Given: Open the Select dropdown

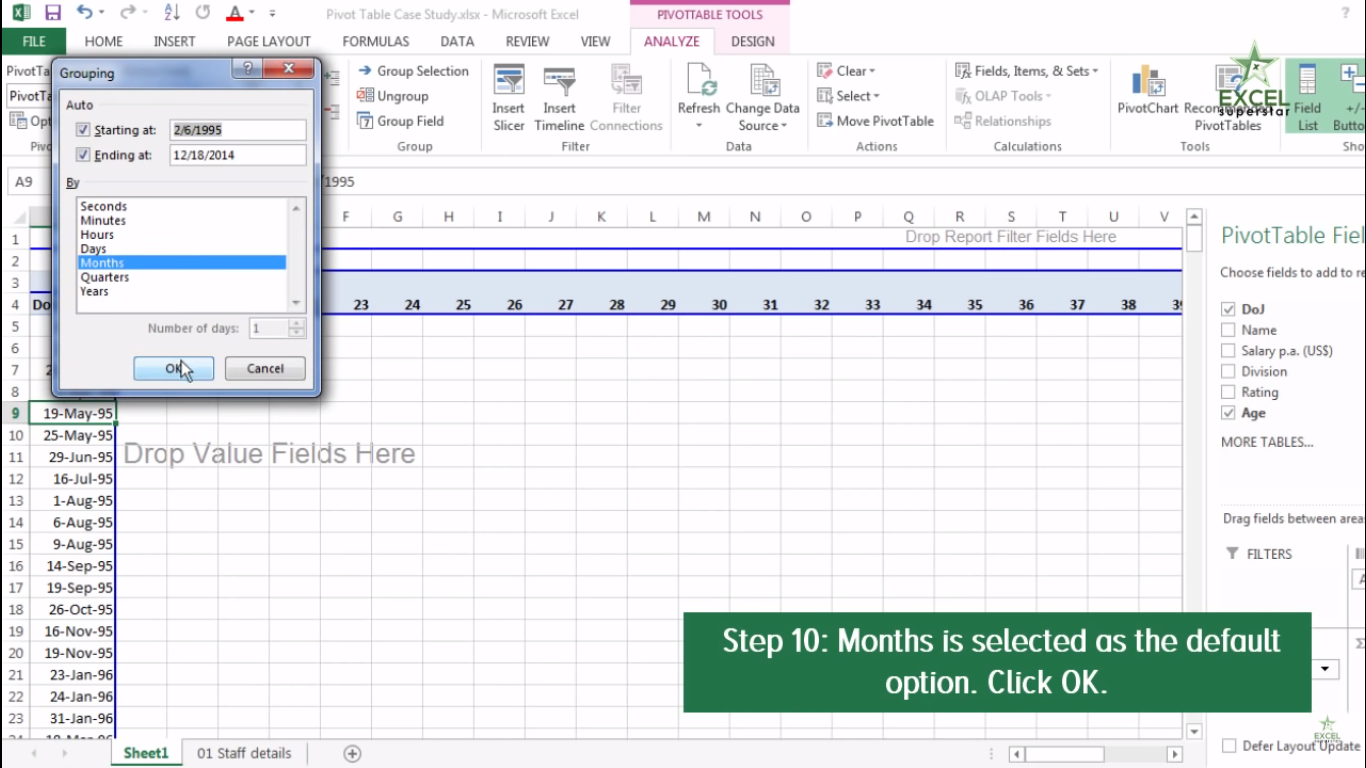Looking at the screenshot, I should [848, 96].
